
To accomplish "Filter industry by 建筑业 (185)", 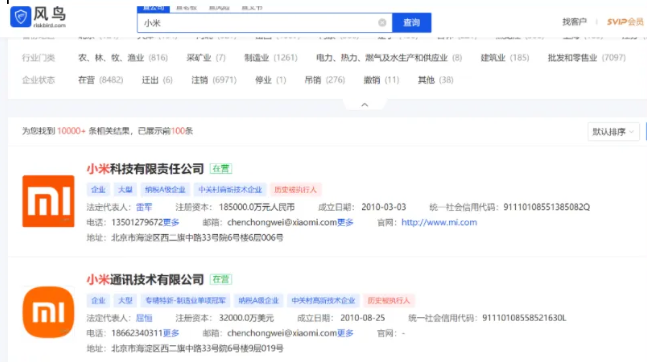I will 505,58.
